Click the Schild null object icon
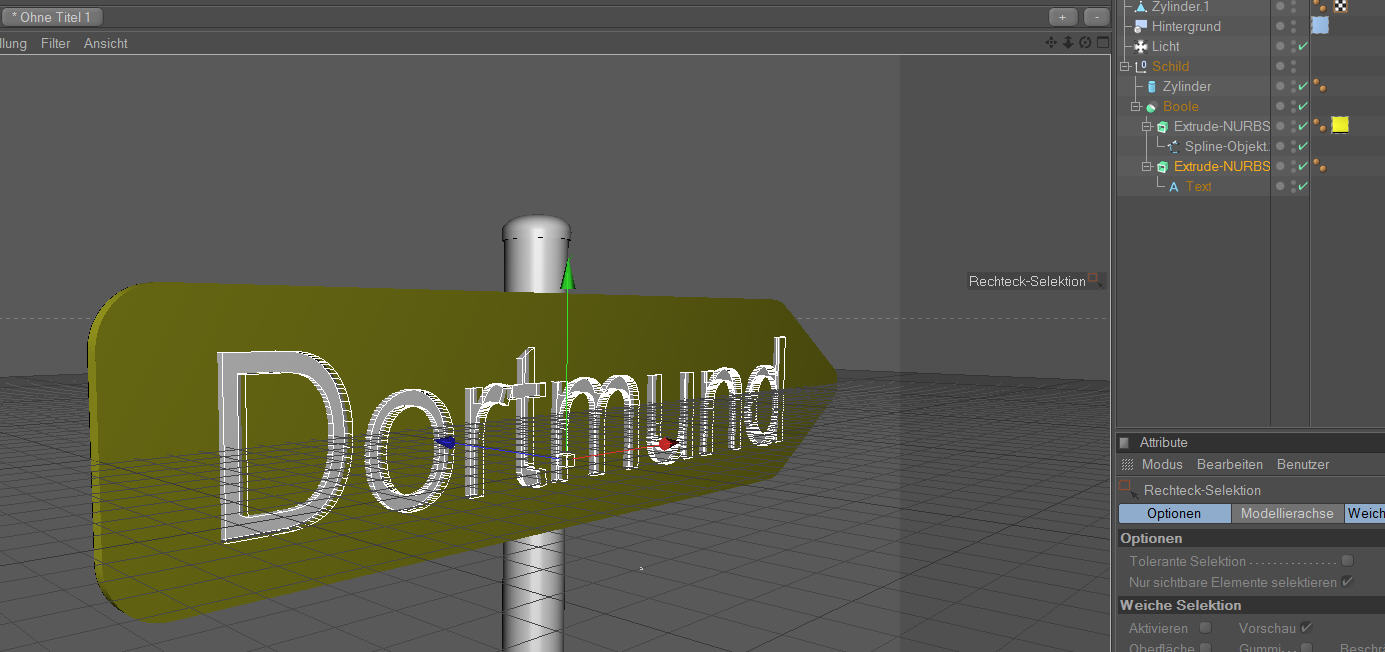This screenshot has width=1385, height=652. point(1141,66)
